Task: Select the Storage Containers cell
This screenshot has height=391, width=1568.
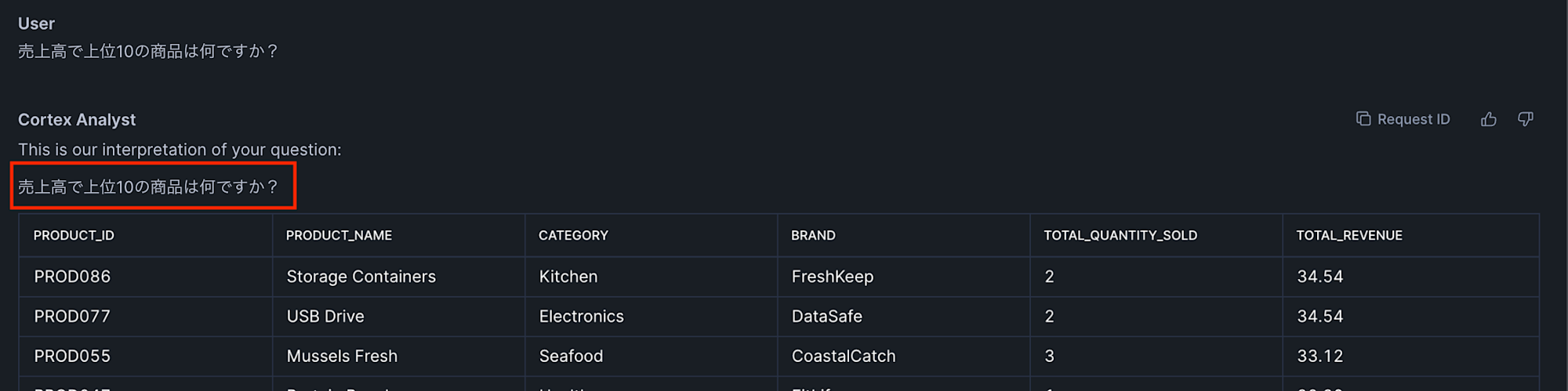Action: tap(398, 277)
